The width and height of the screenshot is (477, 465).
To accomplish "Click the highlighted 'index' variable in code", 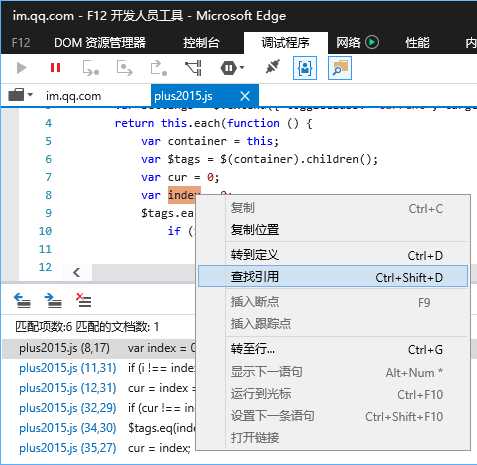I will point(184,195).
